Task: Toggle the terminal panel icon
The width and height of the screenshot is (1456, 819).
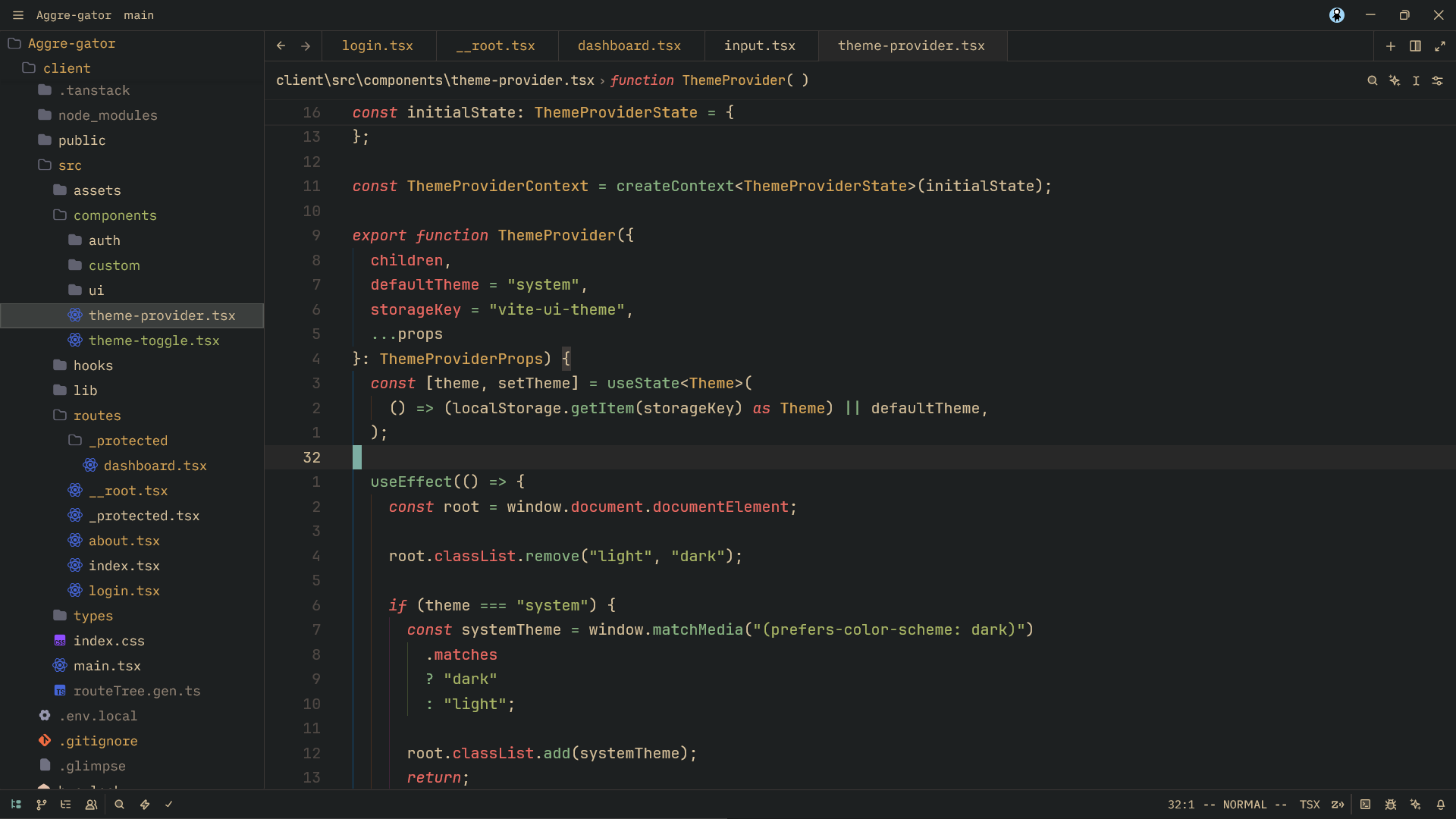Action: click(x=1365, y=805)
